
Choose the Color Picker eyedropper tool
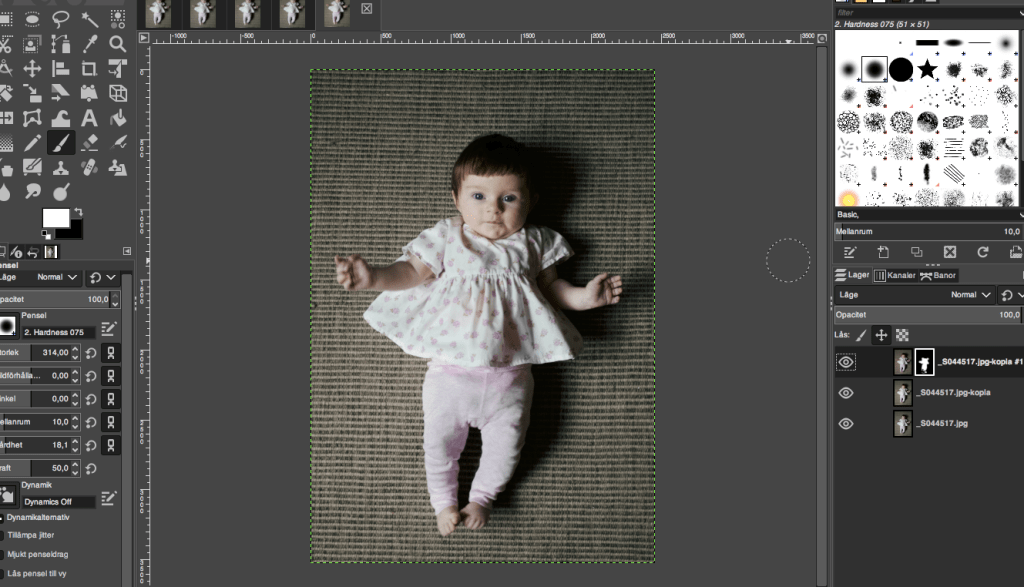tap(89, 44)
